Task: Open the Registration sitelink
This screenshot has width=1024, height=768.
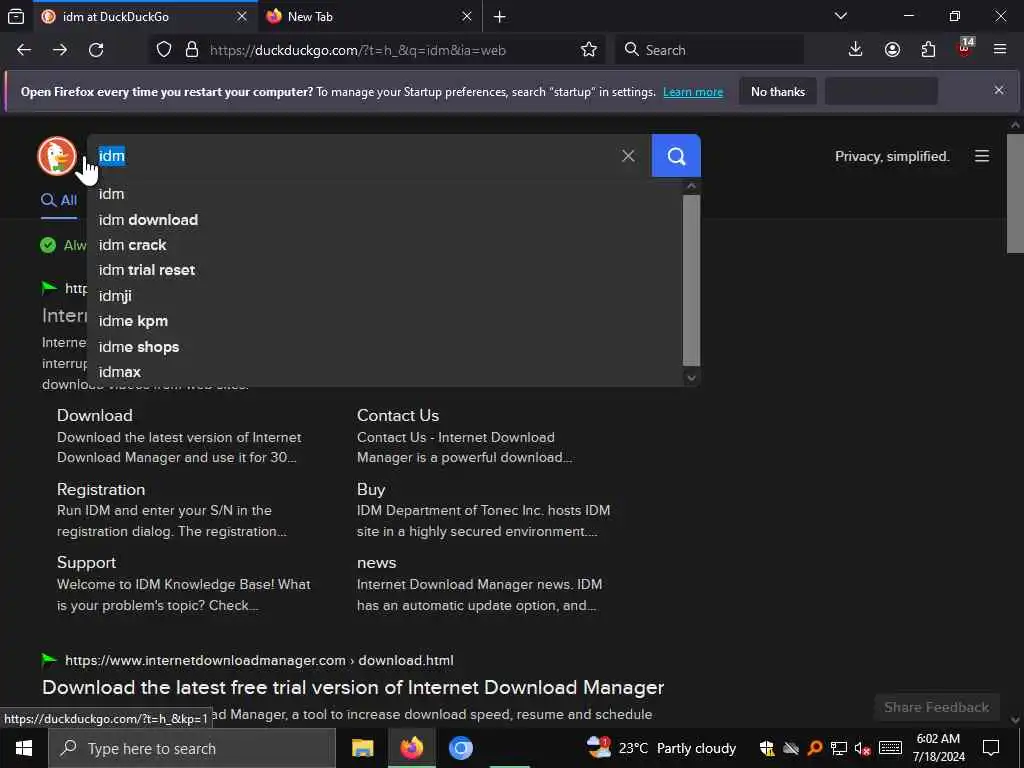Action: 101,489
